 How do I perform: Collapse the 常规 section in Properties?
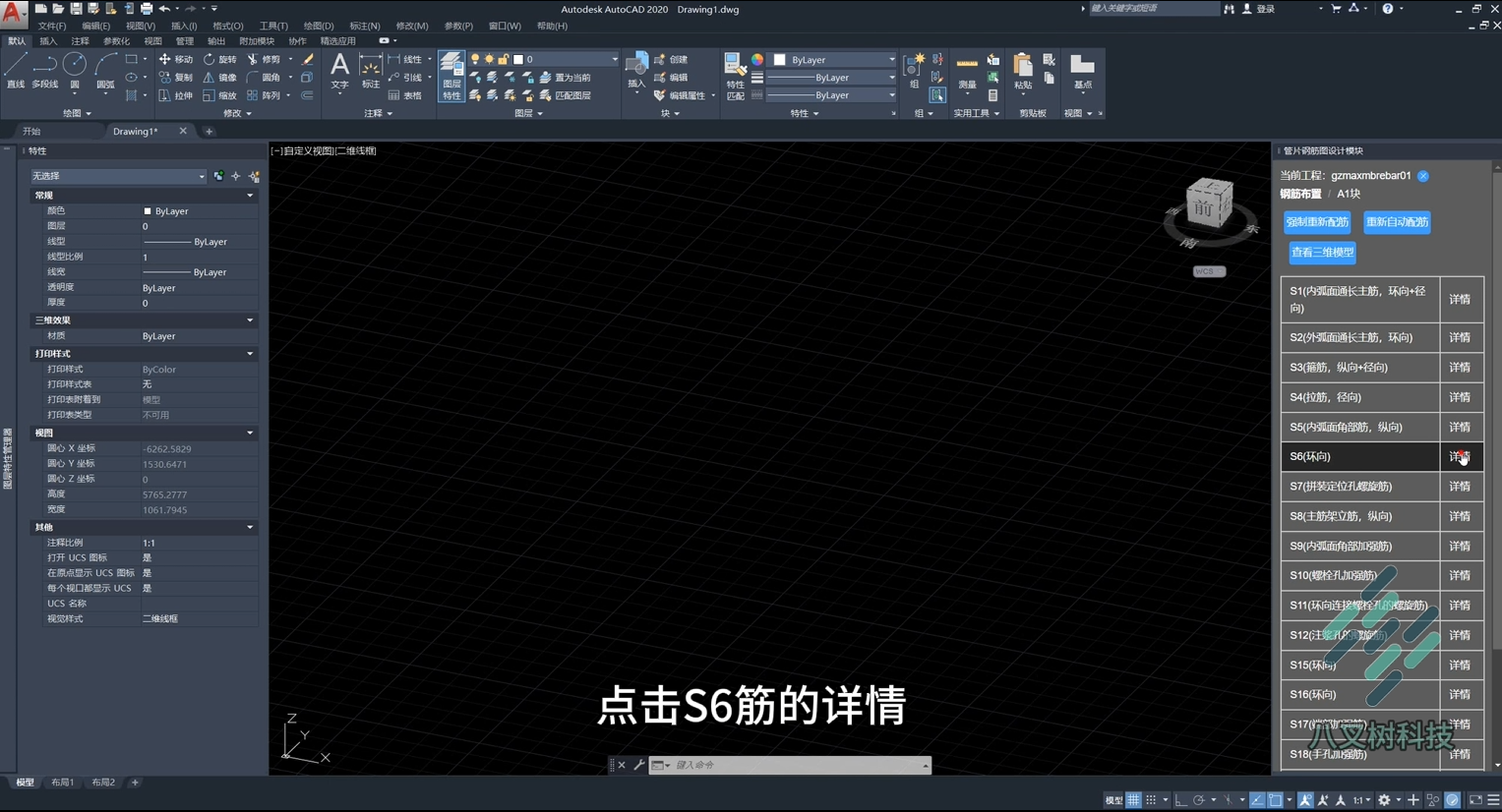(x=250, y=196)
